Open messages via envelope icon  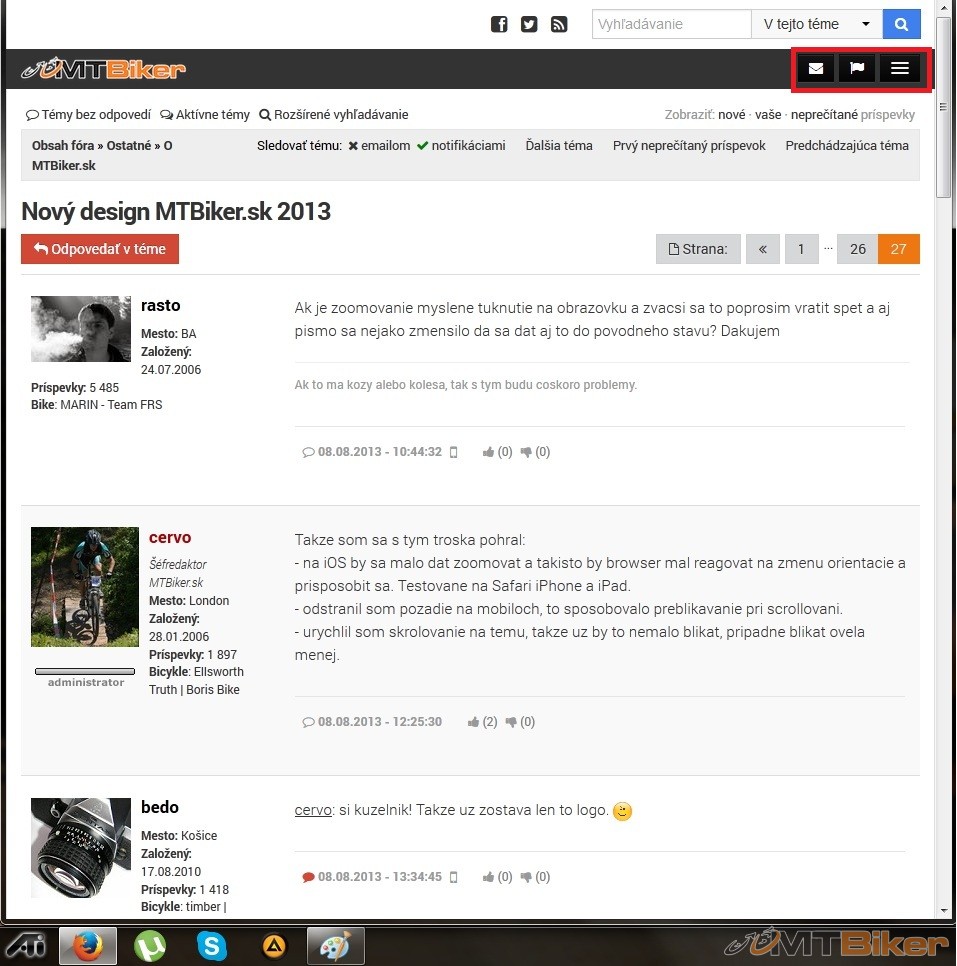[x=816, y=69]
